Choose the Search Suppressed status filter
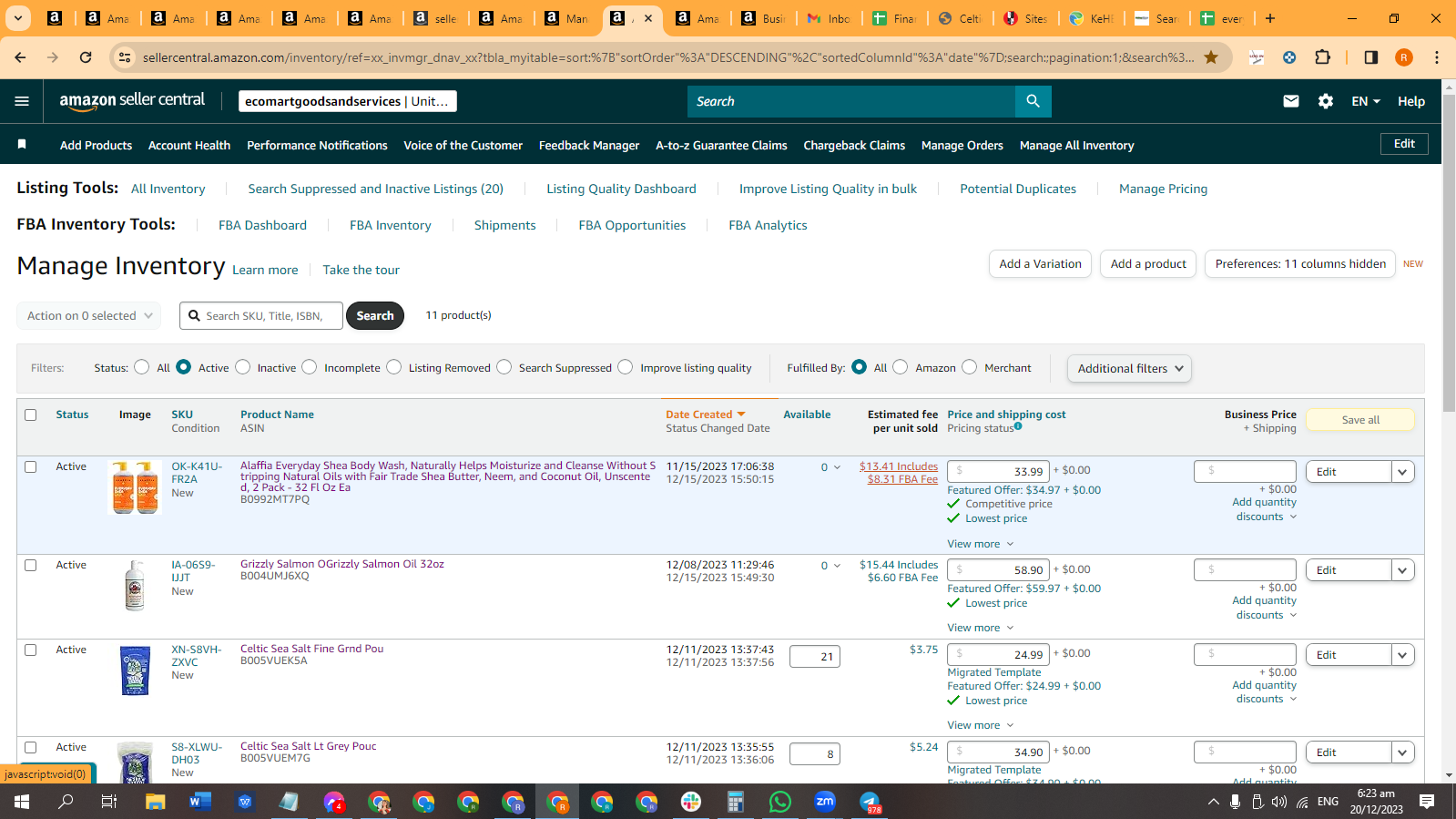This screenshot has width=1456, height=819. pyautogui.click(x=504, y=367)
